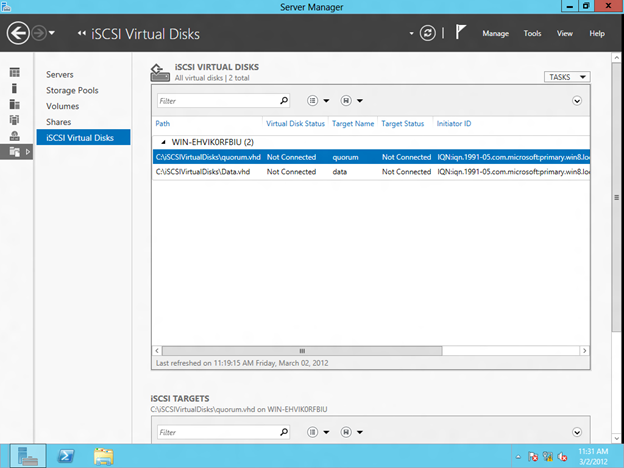
Task: Open the saved queries dropdown in virtual disks
Action: [x=351, y=100]
